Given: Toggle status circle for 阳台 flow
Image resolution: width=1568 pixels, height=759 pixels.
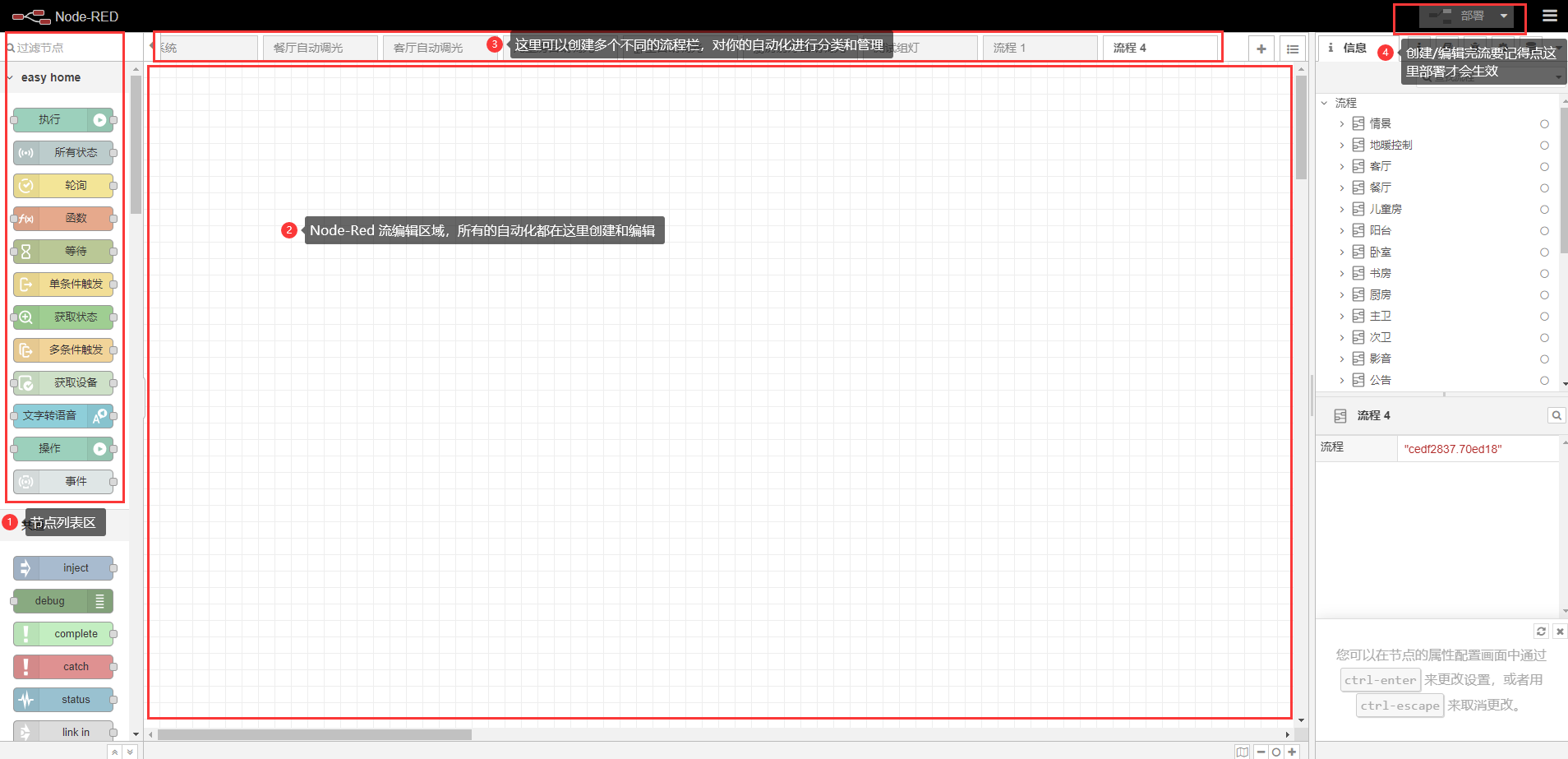Looking at the screenshot, I should (x=1544, y=231).
